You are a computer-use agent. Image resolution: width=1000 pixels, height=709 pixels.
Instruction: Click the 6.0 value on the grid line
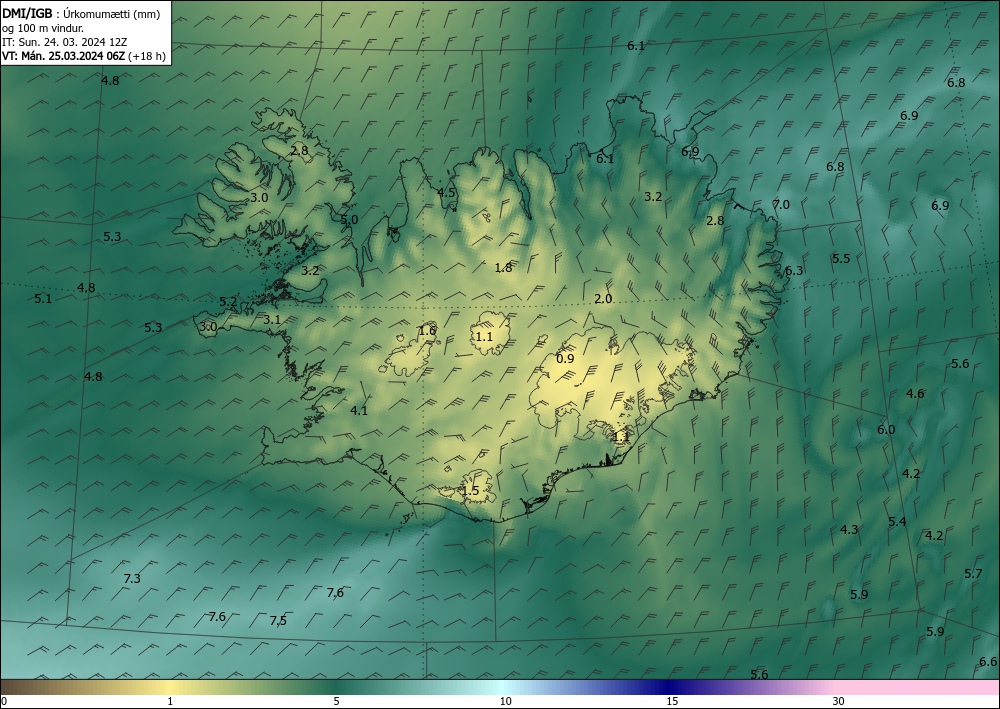pos(886,429)
